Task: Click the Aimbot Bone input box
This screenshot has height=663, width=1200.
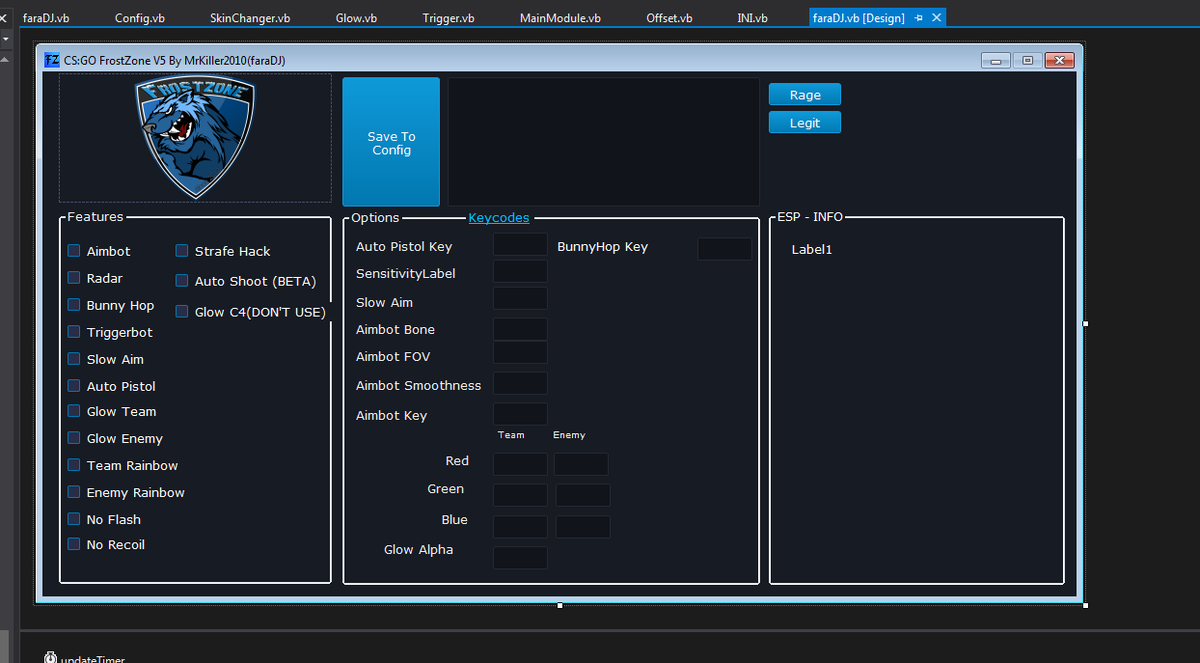Action: click(520, 329)
